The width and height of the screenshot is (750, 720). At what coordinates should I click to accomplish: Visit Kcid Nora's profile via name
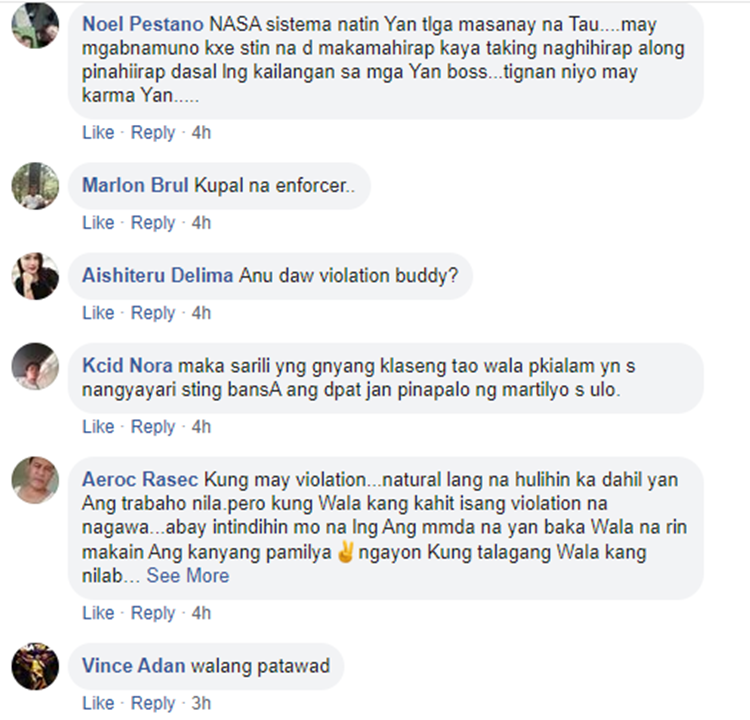pos(127,366)
